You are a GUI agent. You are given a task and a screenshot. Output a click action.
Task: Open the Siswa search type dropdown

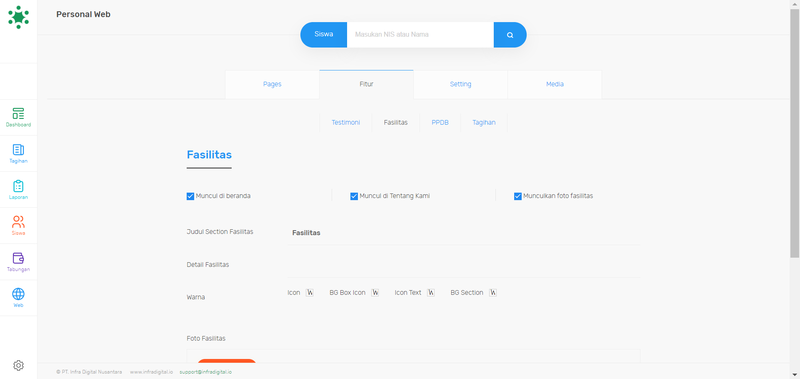[323, 35]
